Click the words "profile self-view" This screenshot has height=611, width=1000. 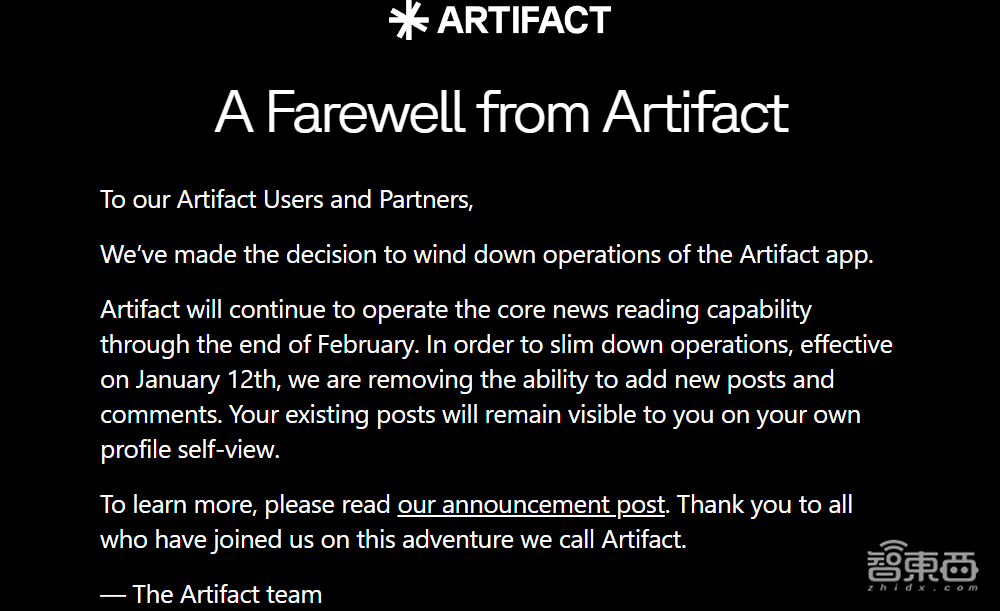click(x=190, y=449)
